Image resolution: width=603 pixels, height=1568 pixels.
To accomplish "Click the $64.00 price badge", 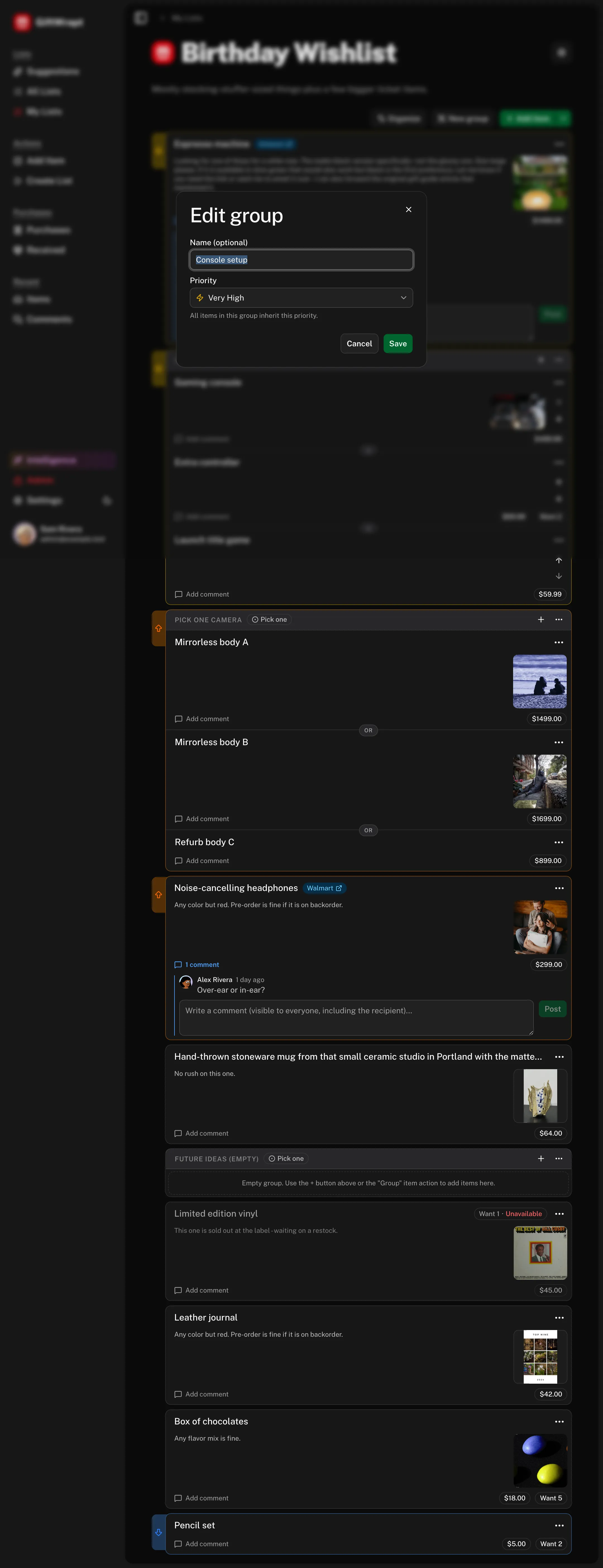I will click(x=551, y=1133).
